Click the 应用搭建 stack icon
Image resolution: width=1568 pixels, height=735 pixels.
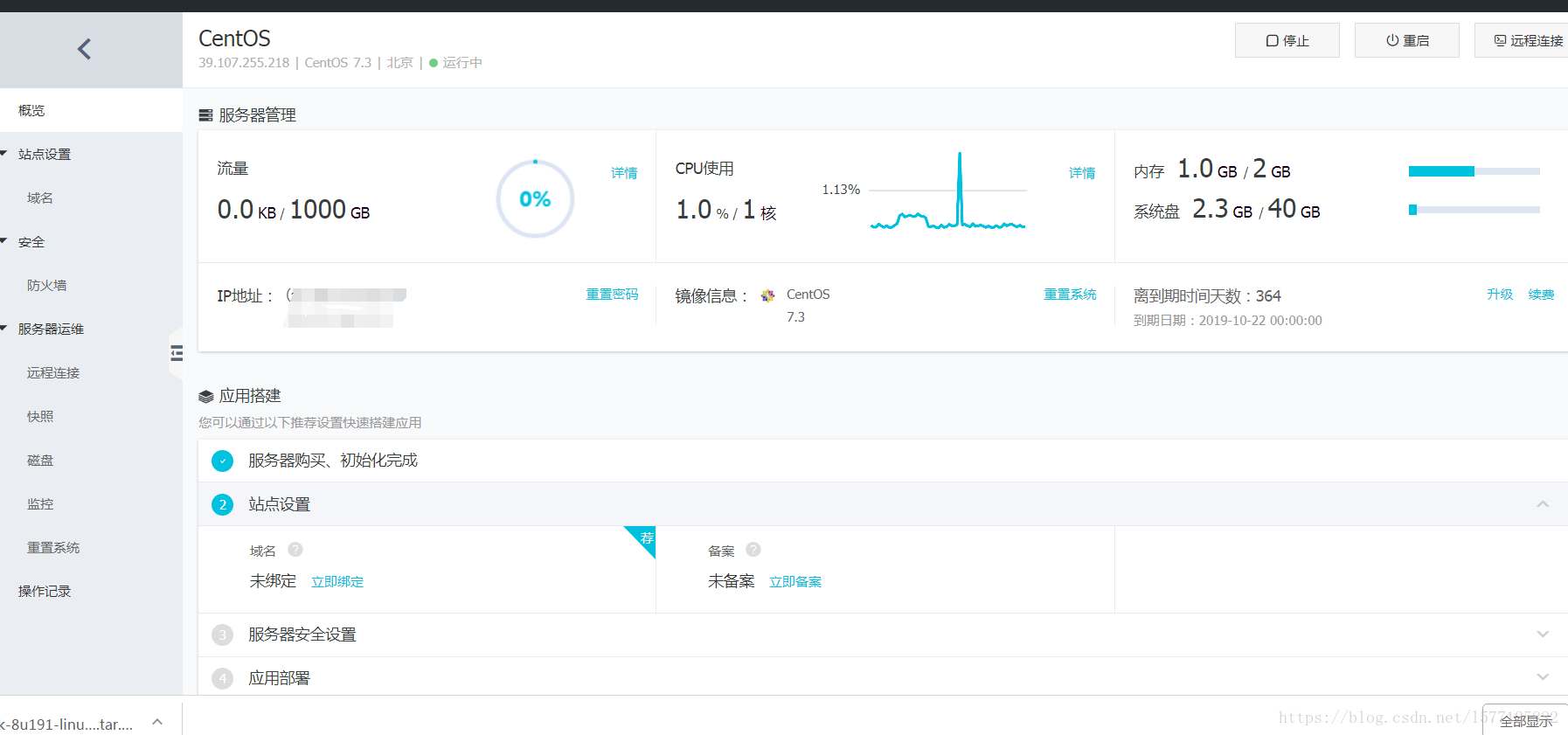(206, 397)
